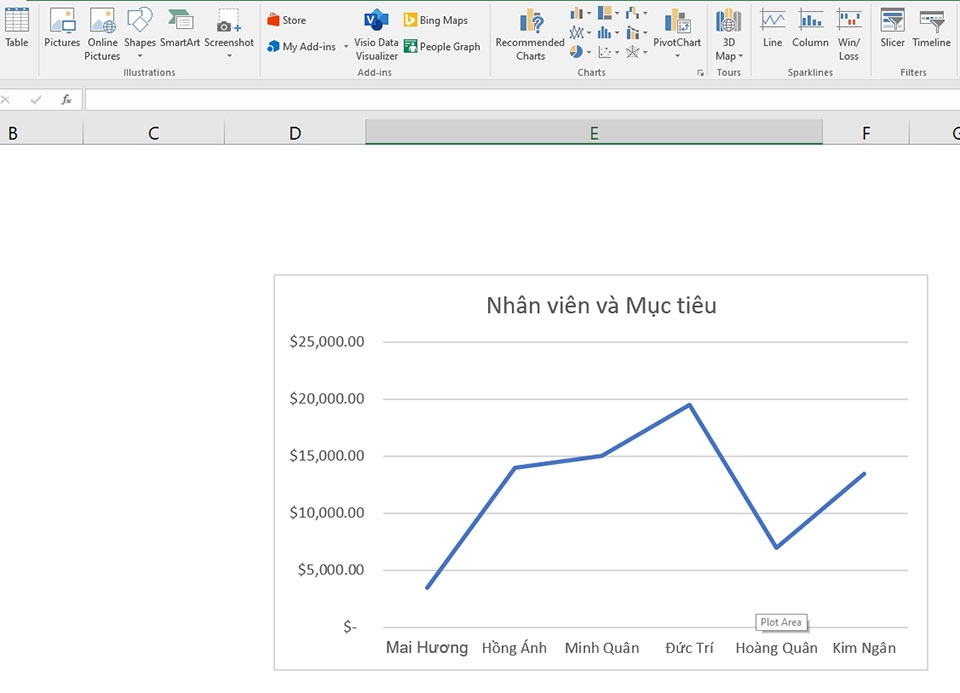960x693 pixels.
Task: Click the '$15,000.00' axis label
Action: [327, 455]
